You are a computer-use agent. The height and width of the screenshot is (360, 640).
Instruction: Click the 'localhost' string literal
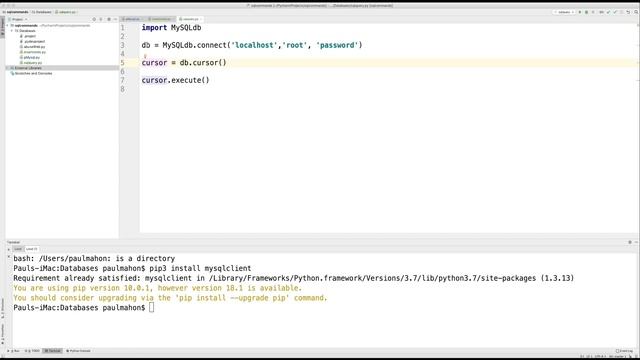pyautogui.click(x=254, y=45)
